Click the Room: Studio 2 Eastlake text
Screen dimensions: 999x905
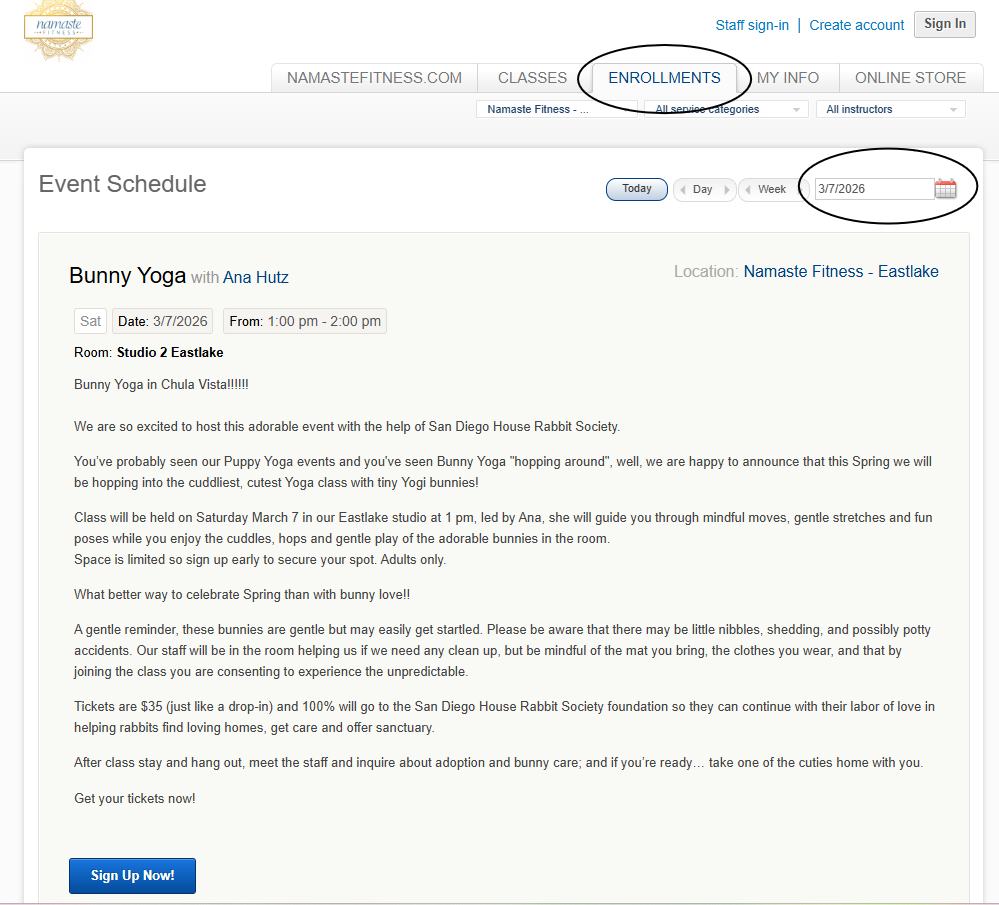pos(148,352)
